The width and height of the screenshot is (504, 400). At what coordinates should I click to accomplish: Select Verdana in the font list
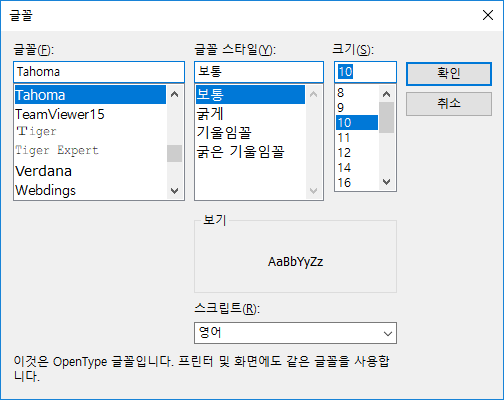[90, 171]
